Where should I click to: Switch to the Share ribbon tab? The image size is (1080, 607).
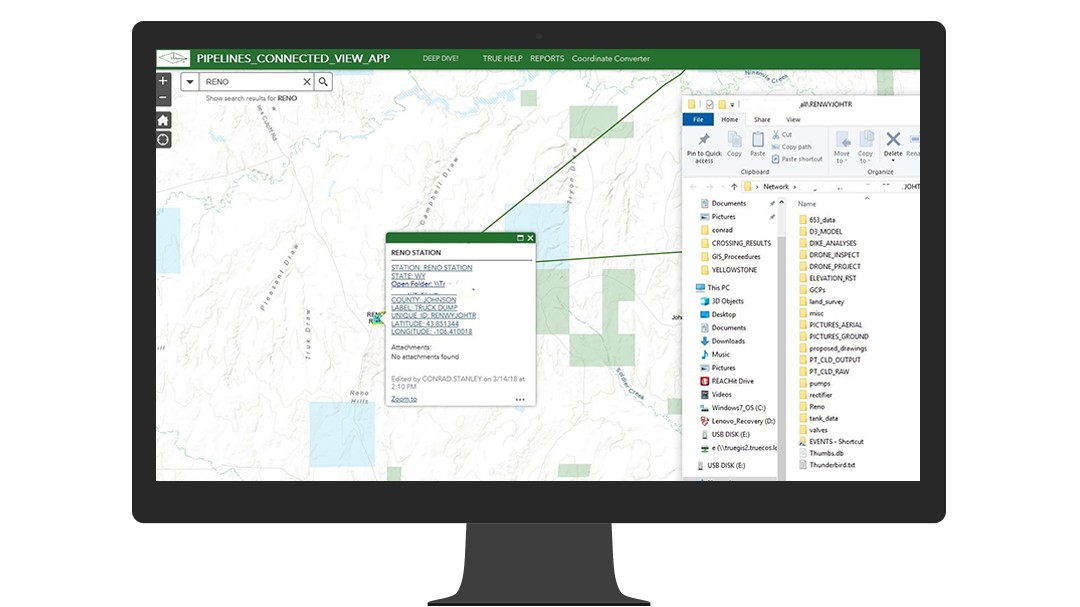762,120
